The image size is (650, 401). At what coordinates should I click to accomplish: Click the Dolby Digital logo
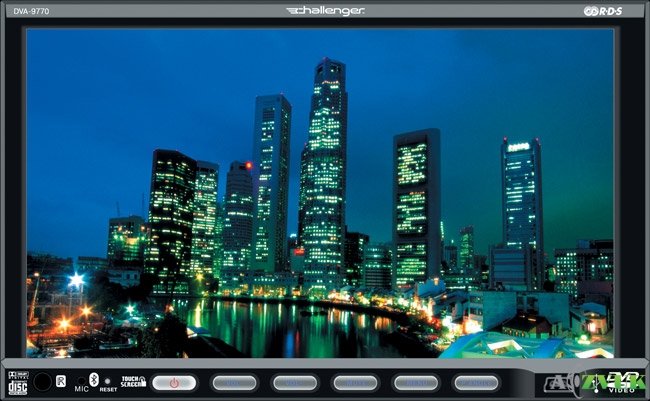16,373
